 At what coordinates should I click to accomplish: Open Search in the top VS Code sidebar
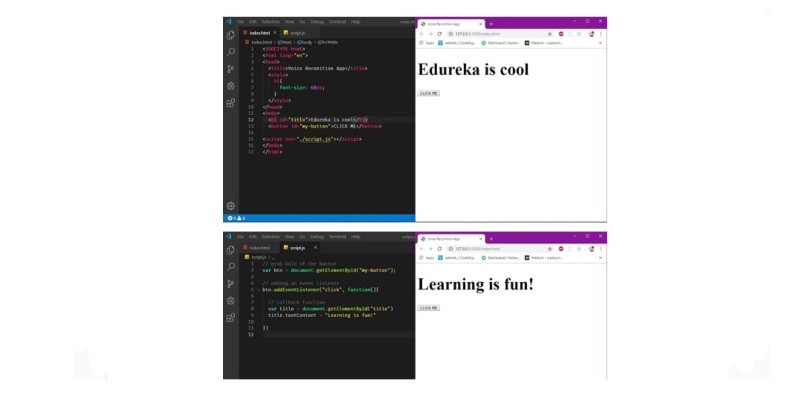[x=231, y=52]
